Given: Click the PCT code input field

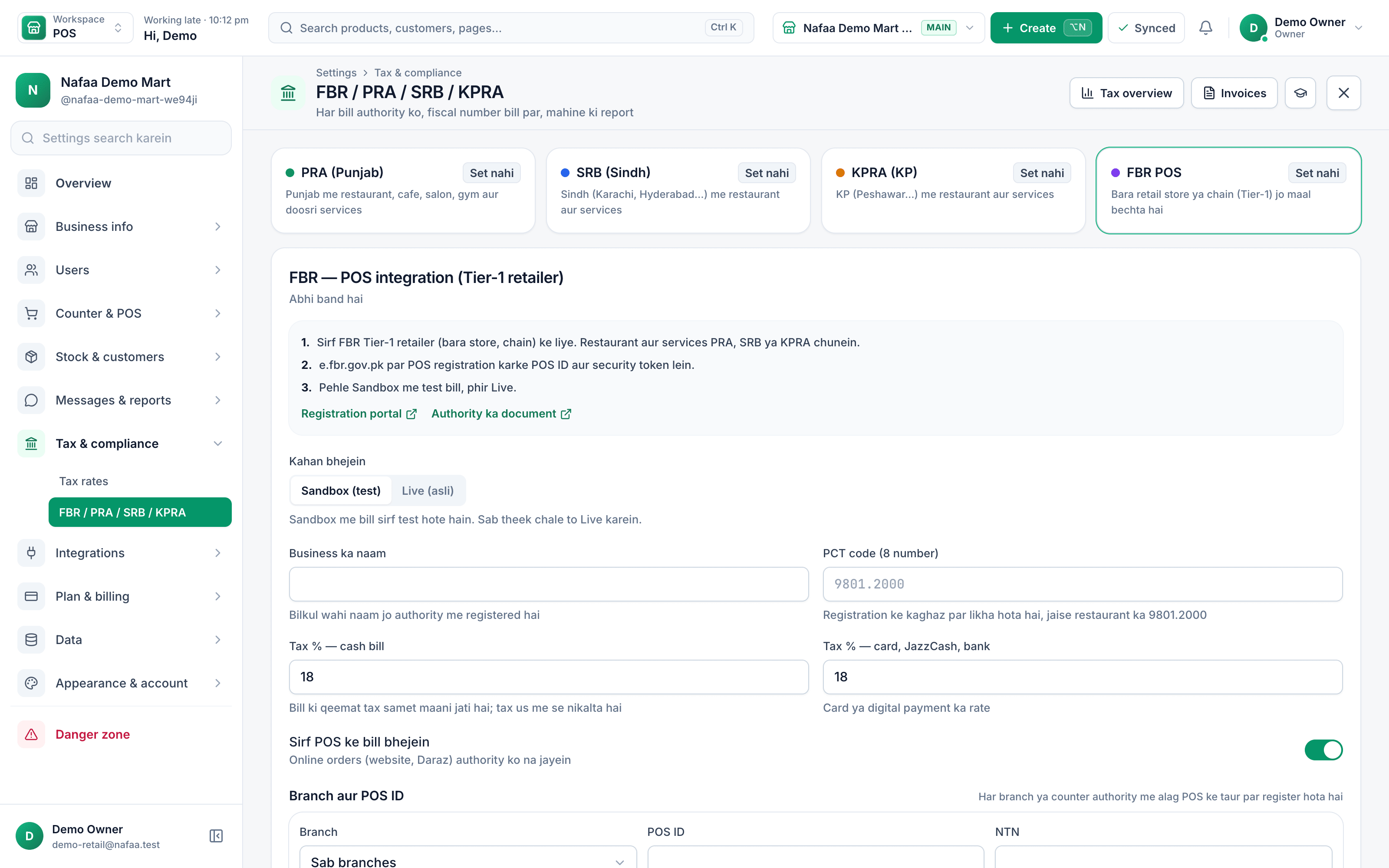Looking at the screenshot, I should (1083, 585).
